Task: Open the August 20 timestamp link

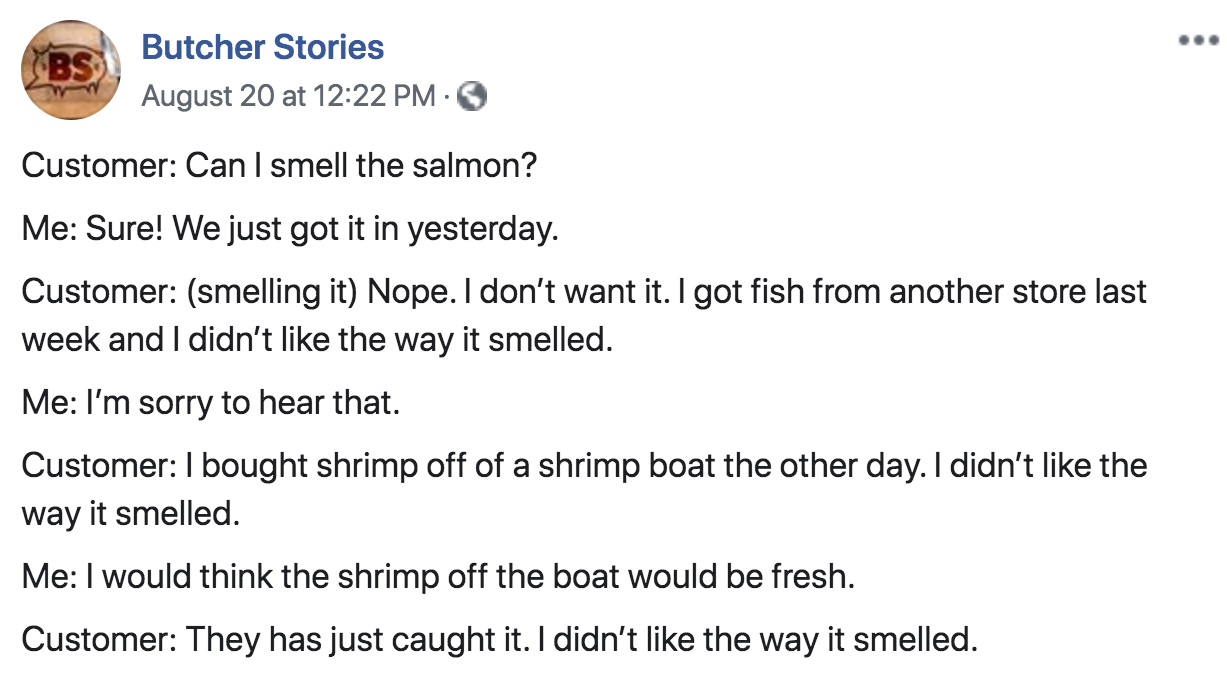Action: (288, 96)
